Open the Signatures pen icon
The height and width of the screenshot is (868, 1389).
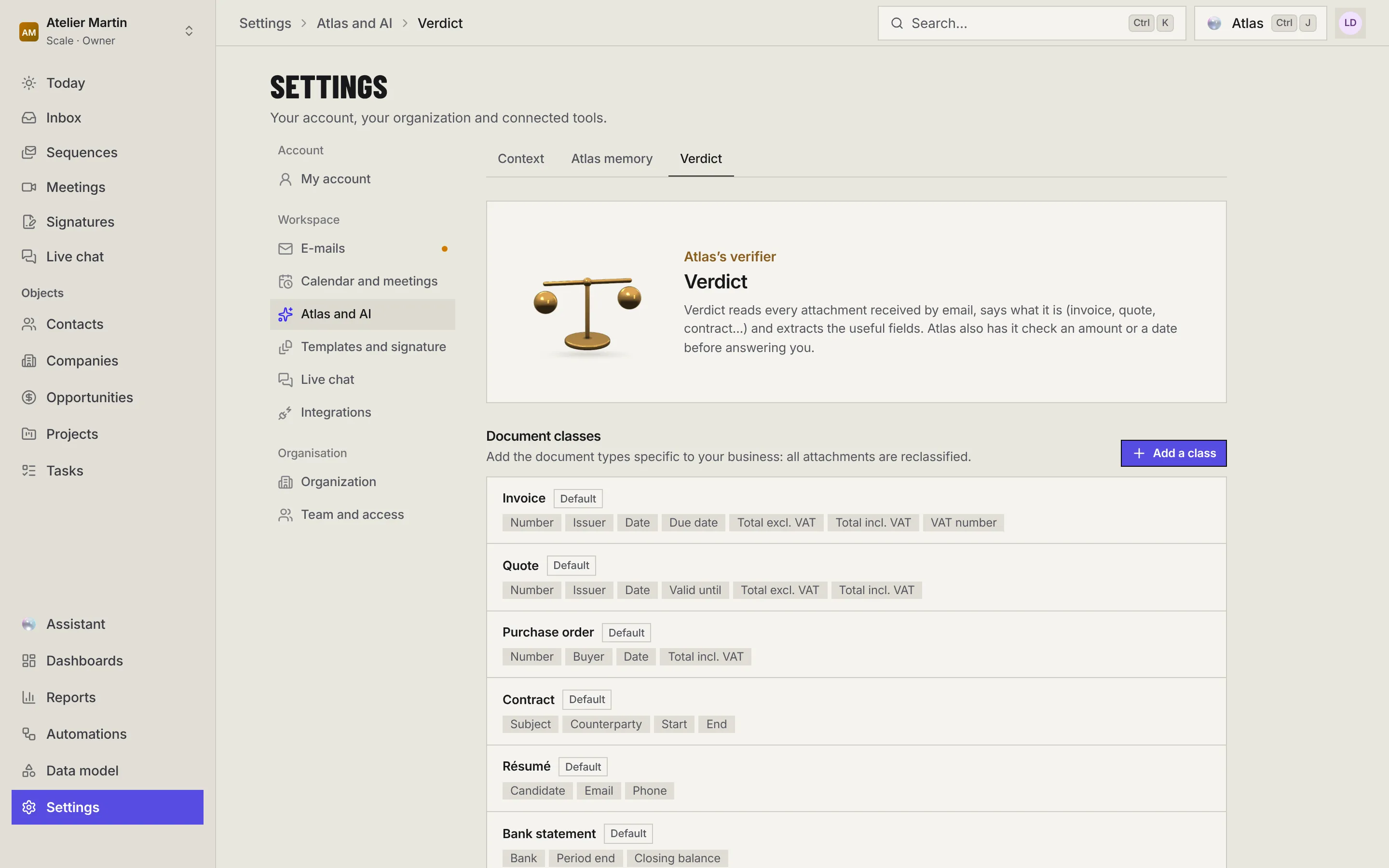click(x=29, y=222)
